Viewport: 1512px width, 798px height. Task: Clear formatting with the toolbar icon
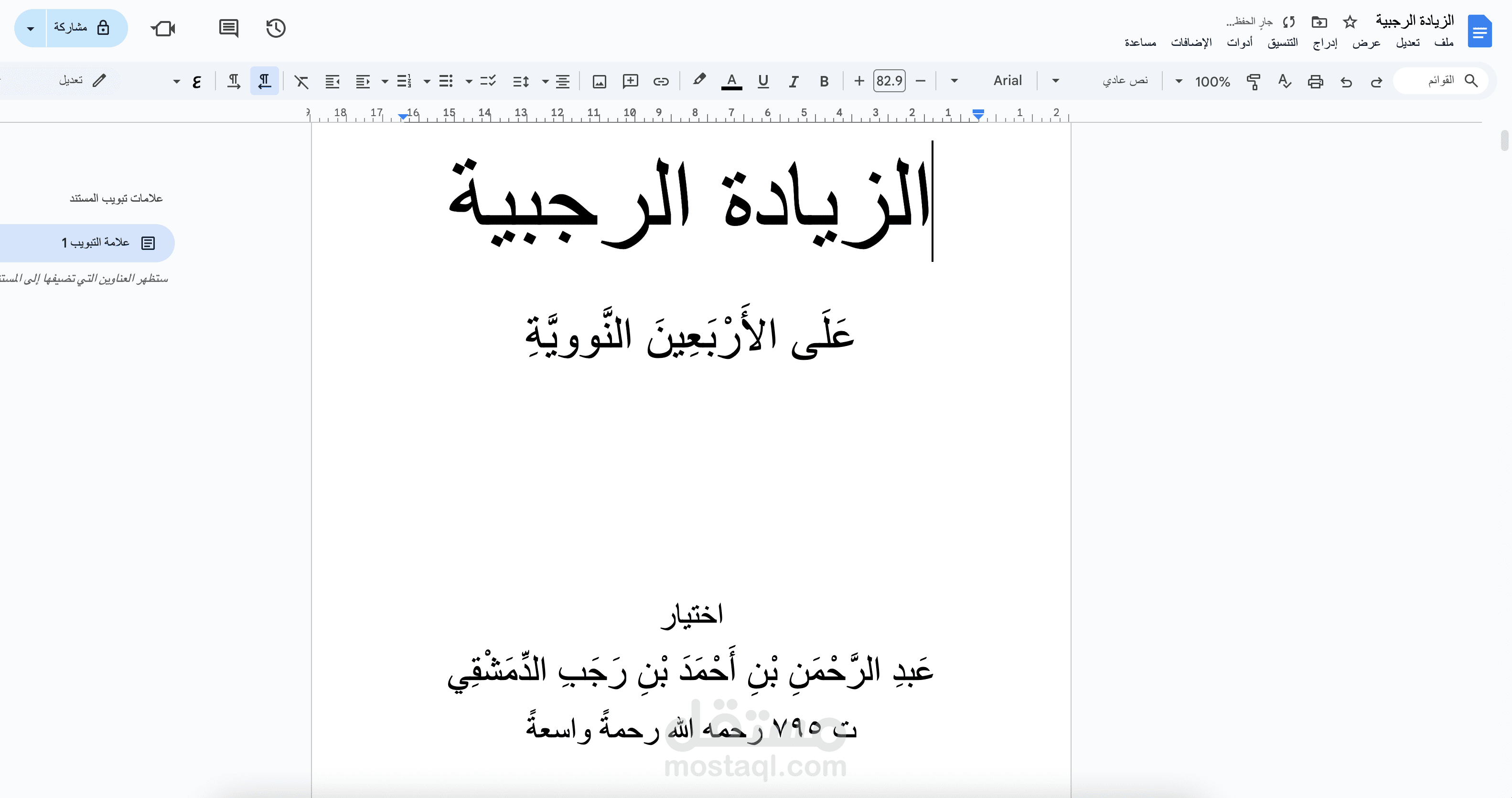tap(301, 81)
